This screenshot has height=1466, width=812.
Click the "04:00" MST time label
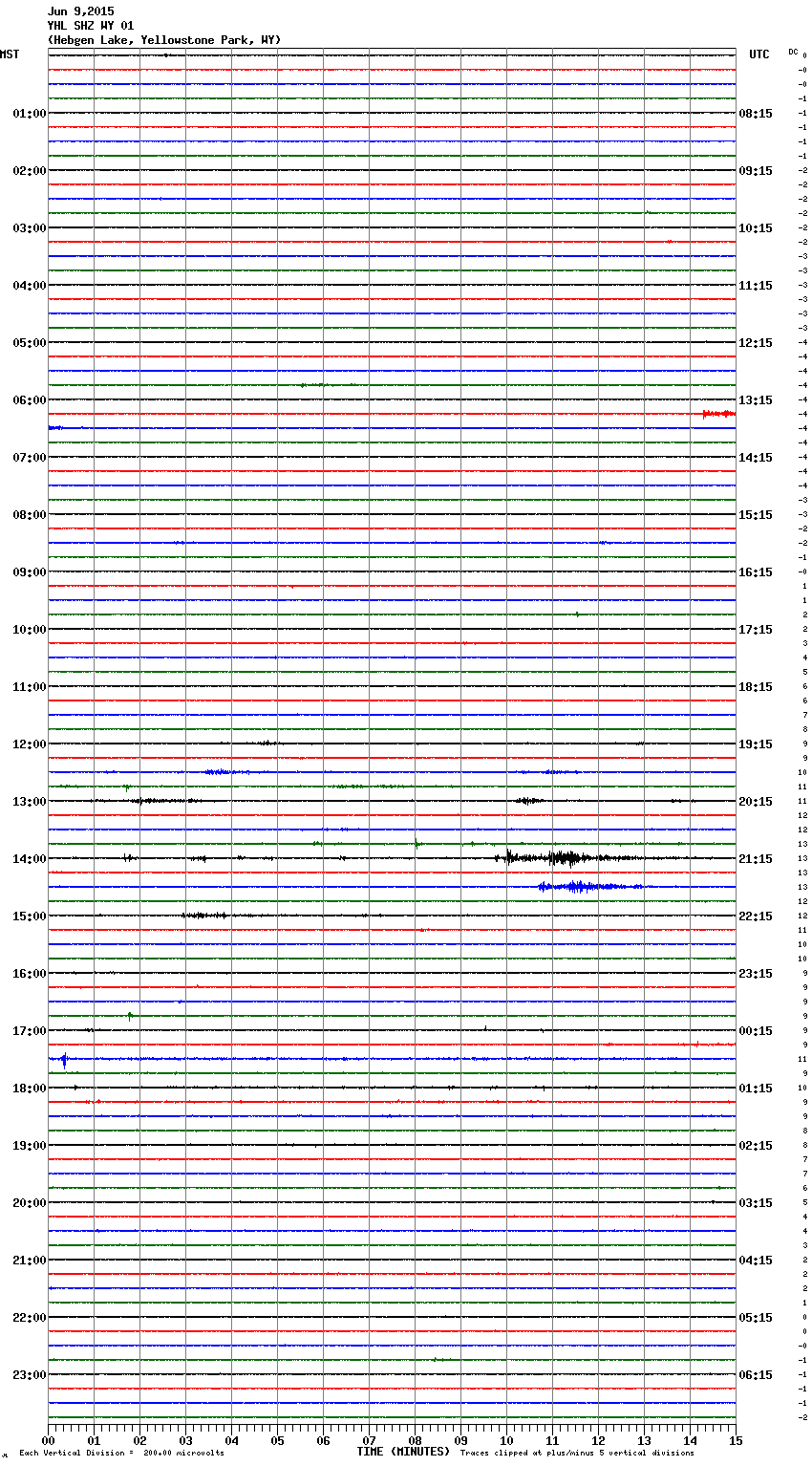(30, 286)
